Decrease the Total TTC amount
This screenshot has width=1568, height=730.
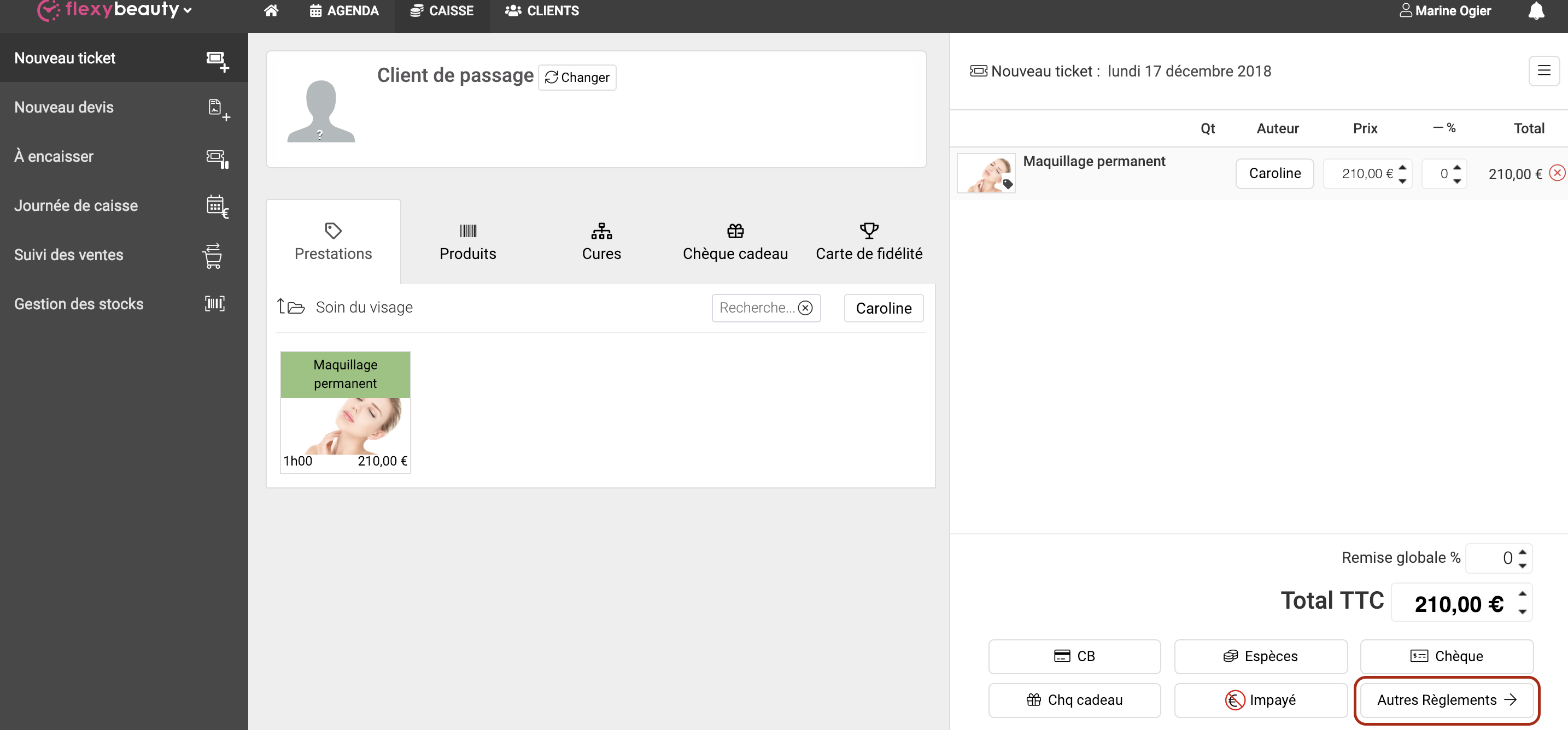1522,611
